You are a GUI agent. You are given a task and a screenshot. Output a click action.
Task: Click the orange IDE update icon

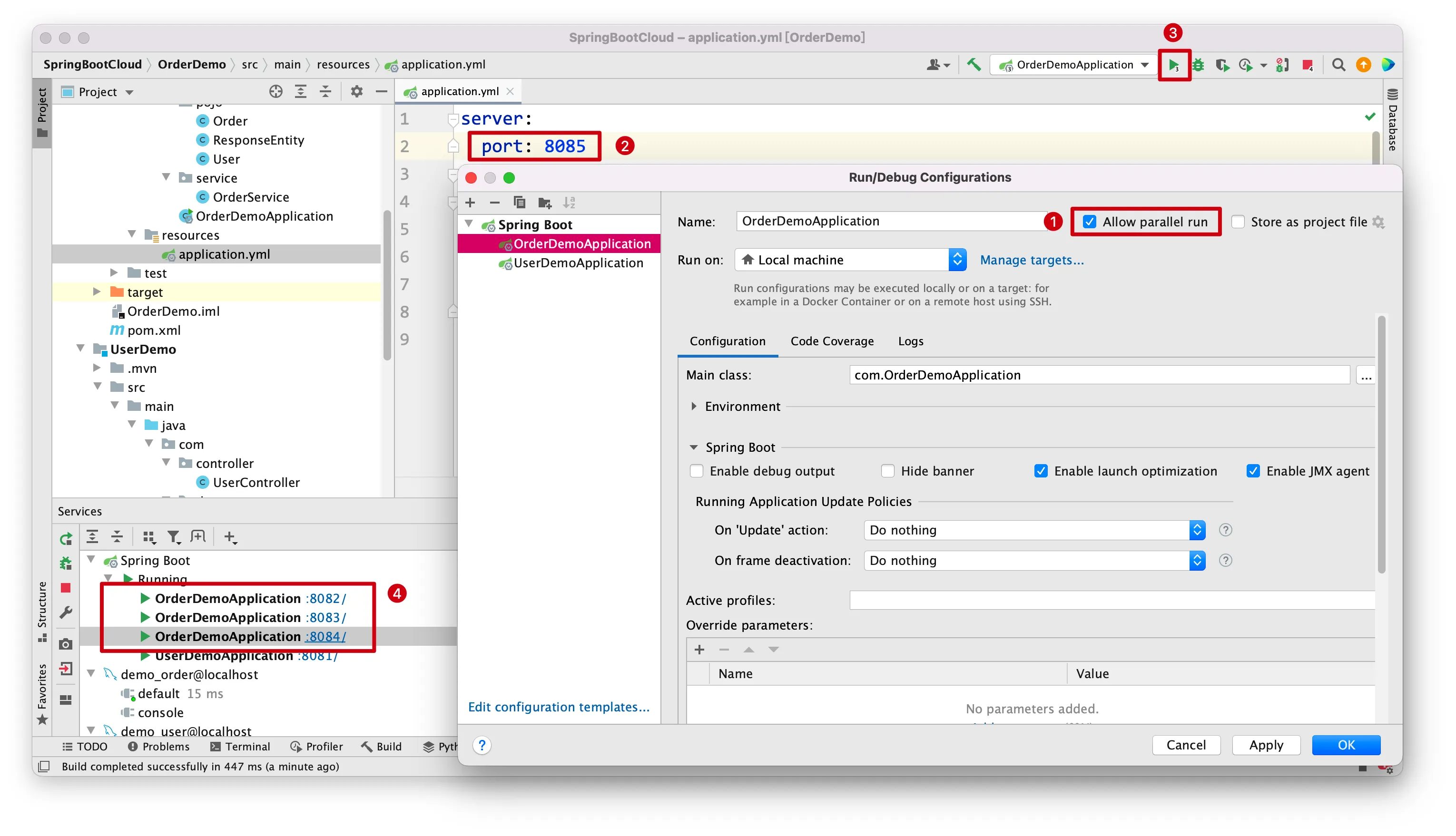pyautogui.click(x=1364, y=65)
